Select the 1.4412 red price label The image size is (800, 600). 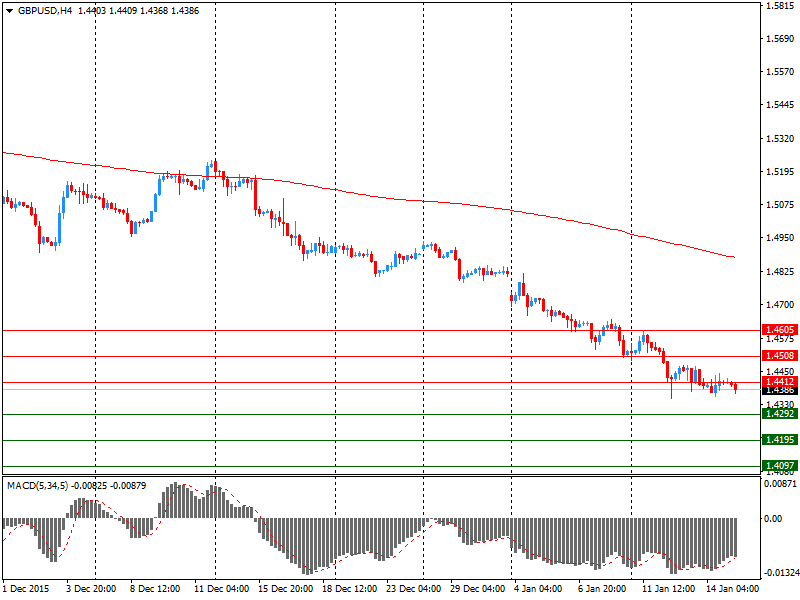pyautogui.click(x=780, y=382)
